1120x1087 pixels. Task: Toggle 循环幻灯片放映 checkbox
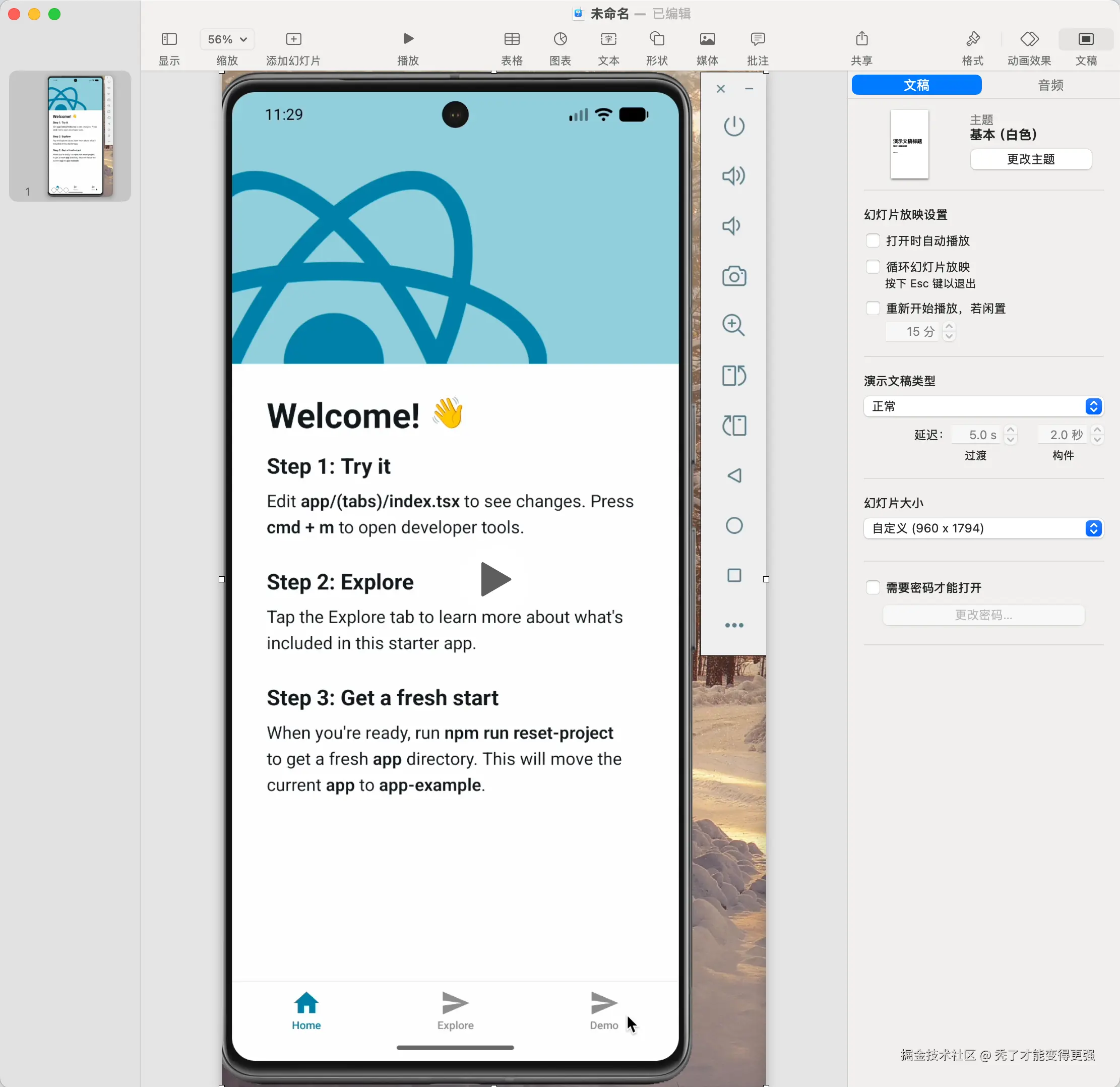pos(872,267)
